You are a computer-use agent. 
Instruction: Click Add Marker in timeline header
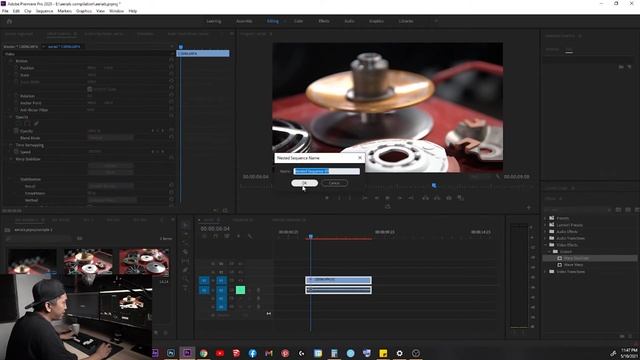pos(238,236)
